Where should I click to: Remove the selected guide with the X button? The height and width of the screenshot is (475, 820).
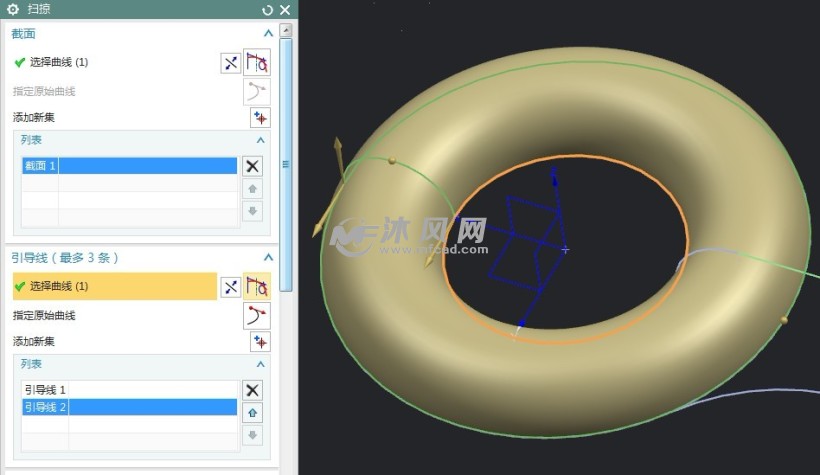coord(253,390)
